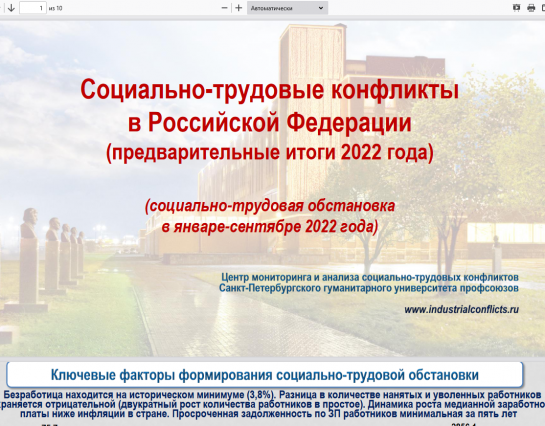The image size is (545, 426).
Task: Click the 'в январе-сентябре 2022 года)' line
Action: 270,227
